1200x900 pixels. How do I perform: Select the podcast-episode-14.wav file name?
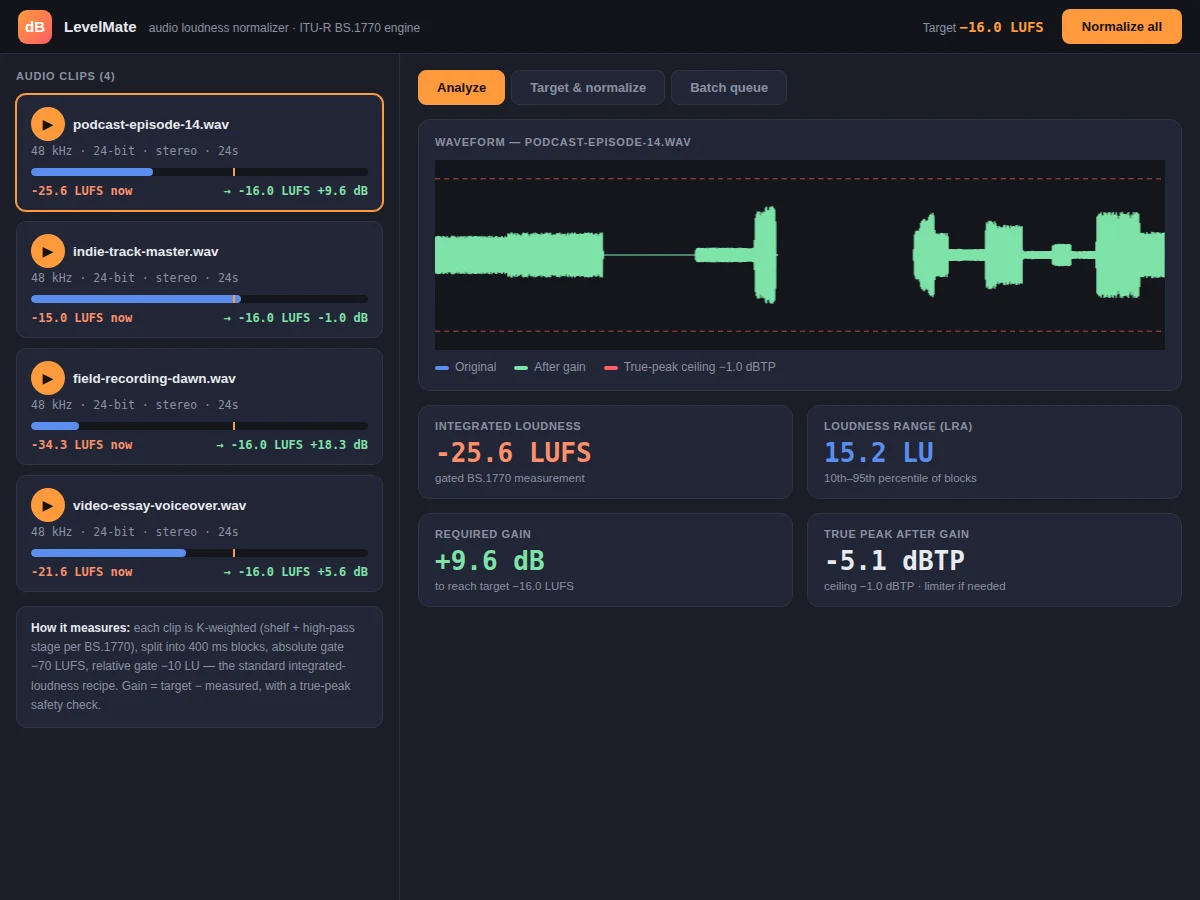[x=151, y=125]
